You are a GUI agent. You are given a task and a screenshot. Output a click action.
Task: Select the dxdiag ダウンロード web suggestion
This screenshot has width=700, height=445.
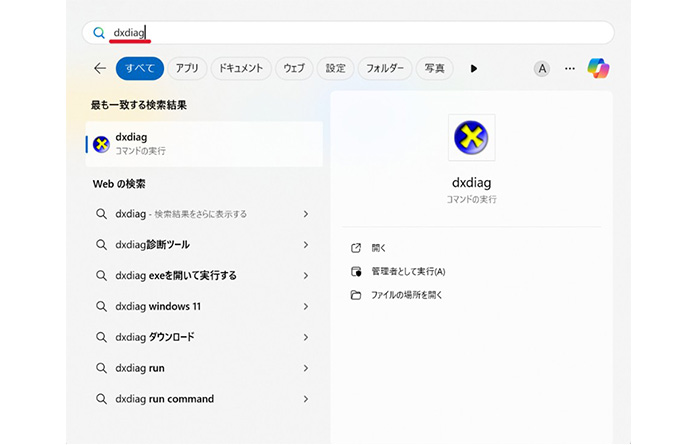[155, 337]
